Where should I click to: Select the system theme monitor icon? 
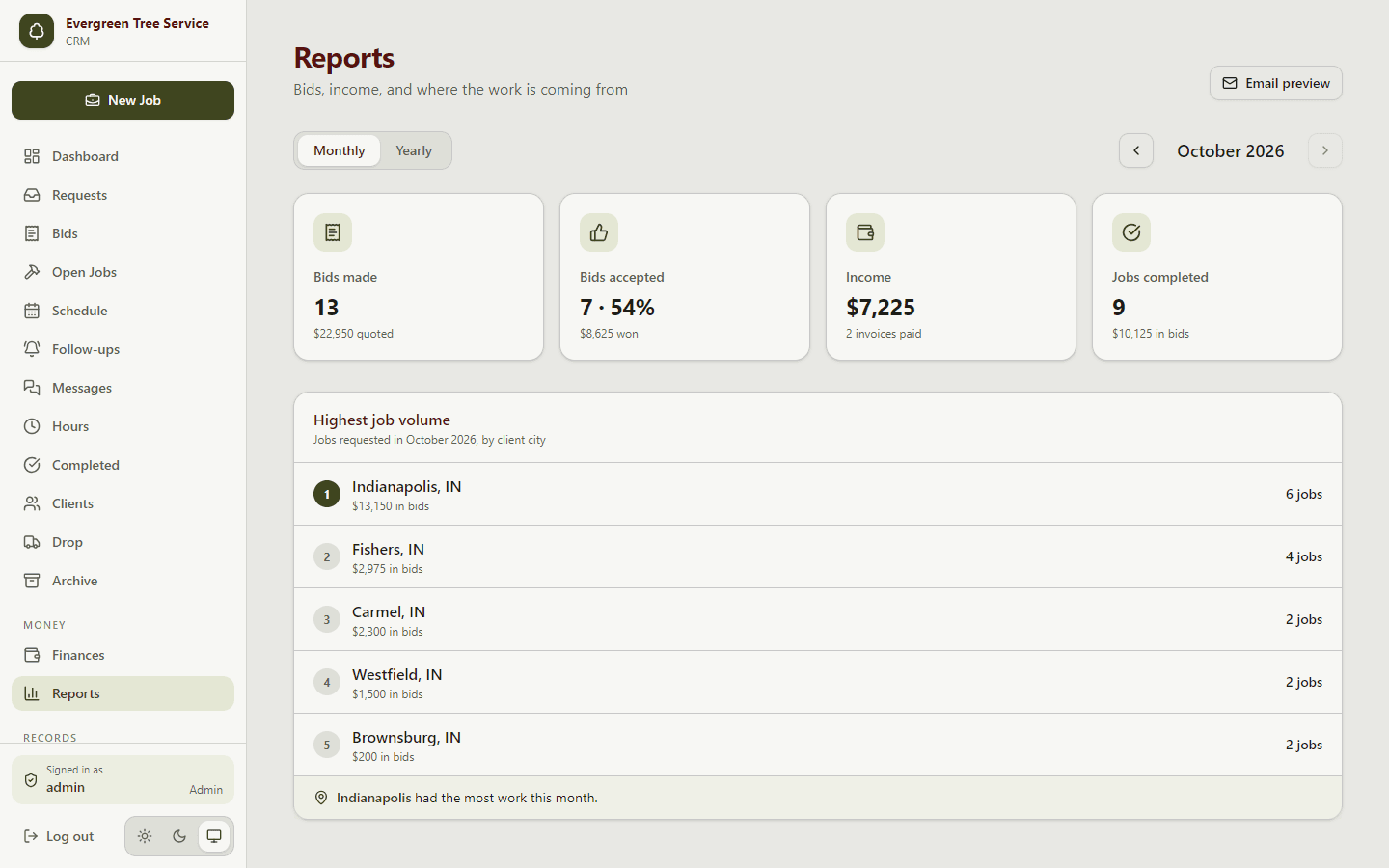point(214,836)
